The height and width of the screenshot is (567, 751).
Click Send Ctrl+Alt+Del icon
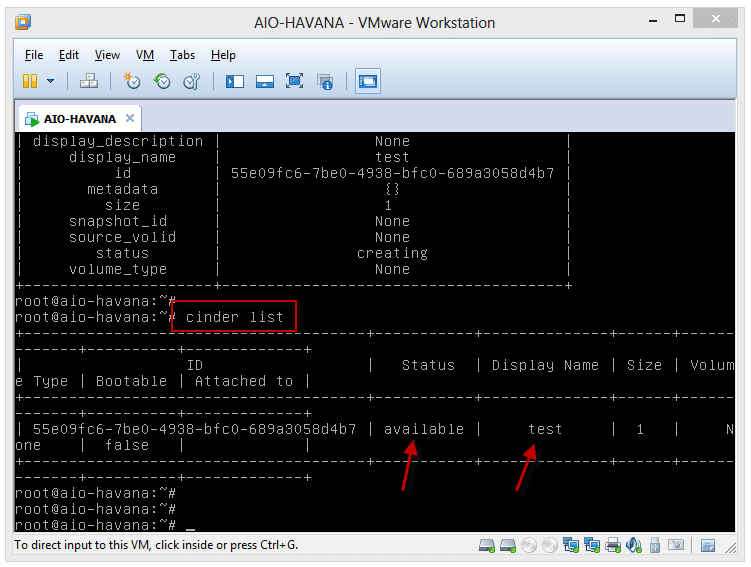[88, 81]
